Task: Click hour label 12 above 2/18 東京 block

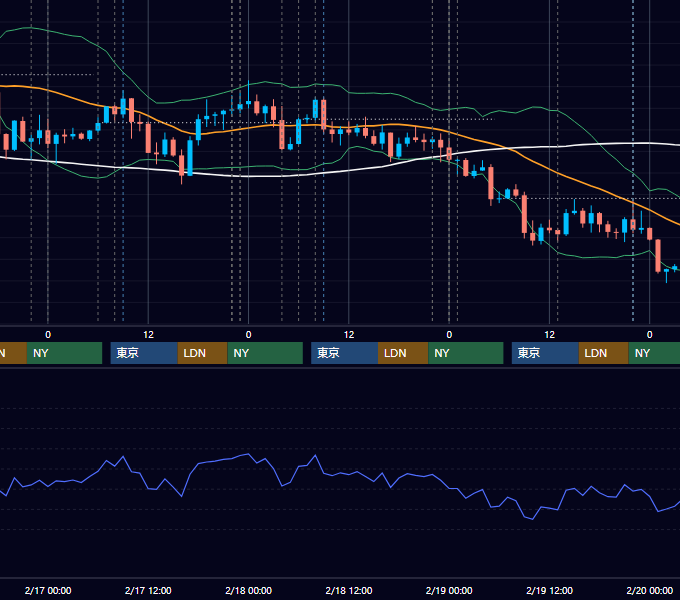Action: [x=349, y=335]
